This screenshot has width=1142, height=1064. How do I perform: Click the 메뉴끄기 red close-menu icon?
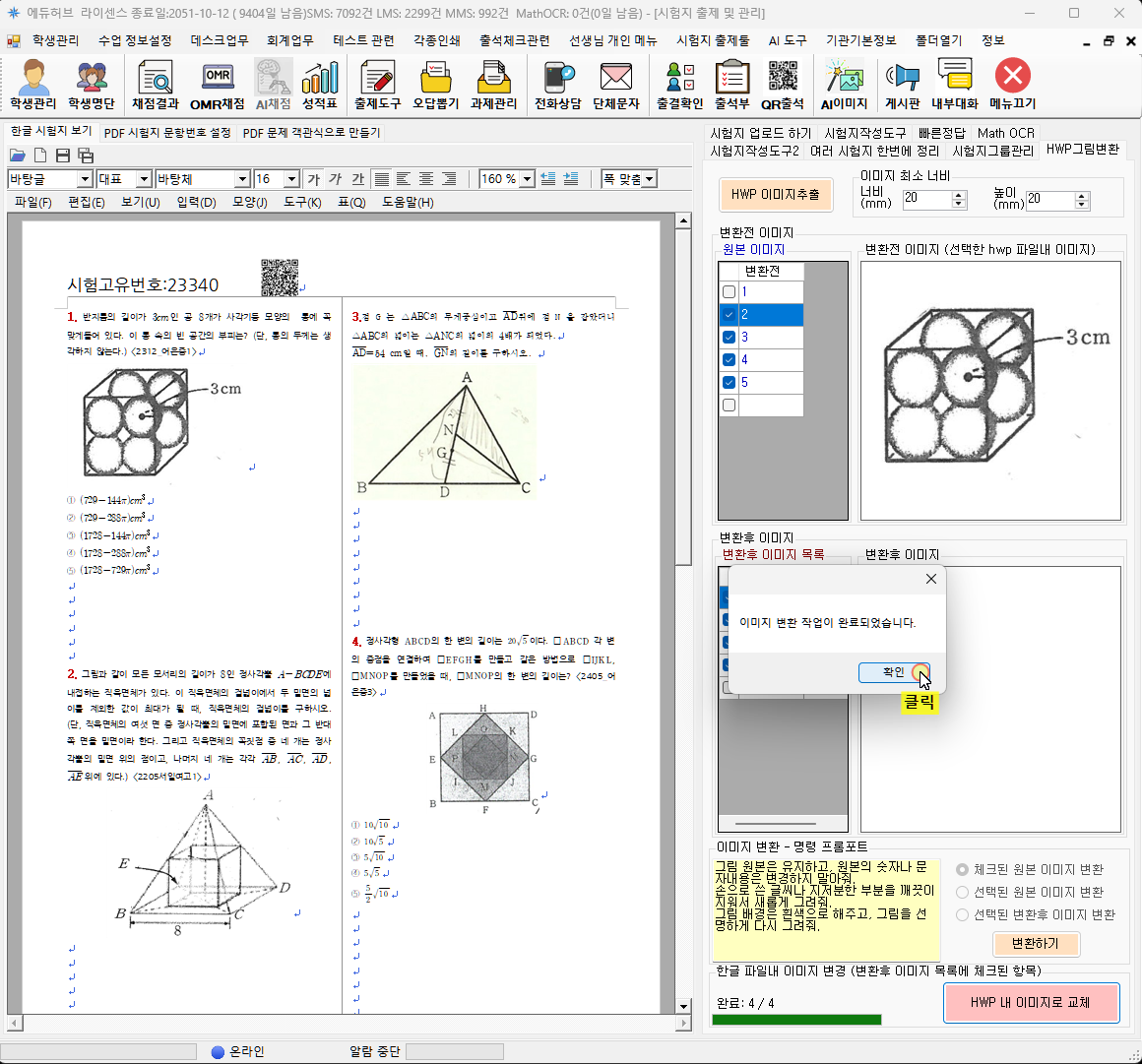1012,86
